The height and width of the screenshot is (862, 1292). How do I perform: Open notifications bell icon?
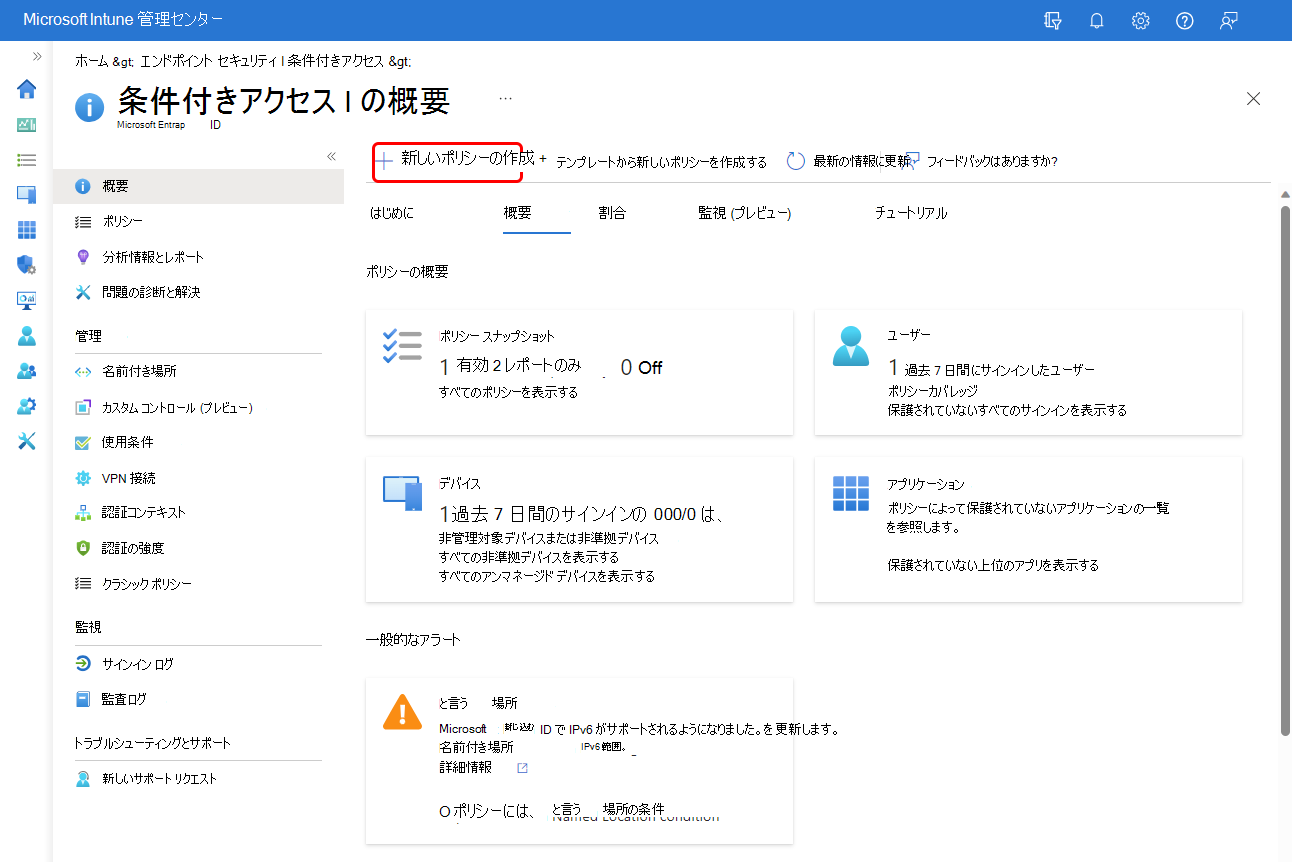coord(1096,20)
